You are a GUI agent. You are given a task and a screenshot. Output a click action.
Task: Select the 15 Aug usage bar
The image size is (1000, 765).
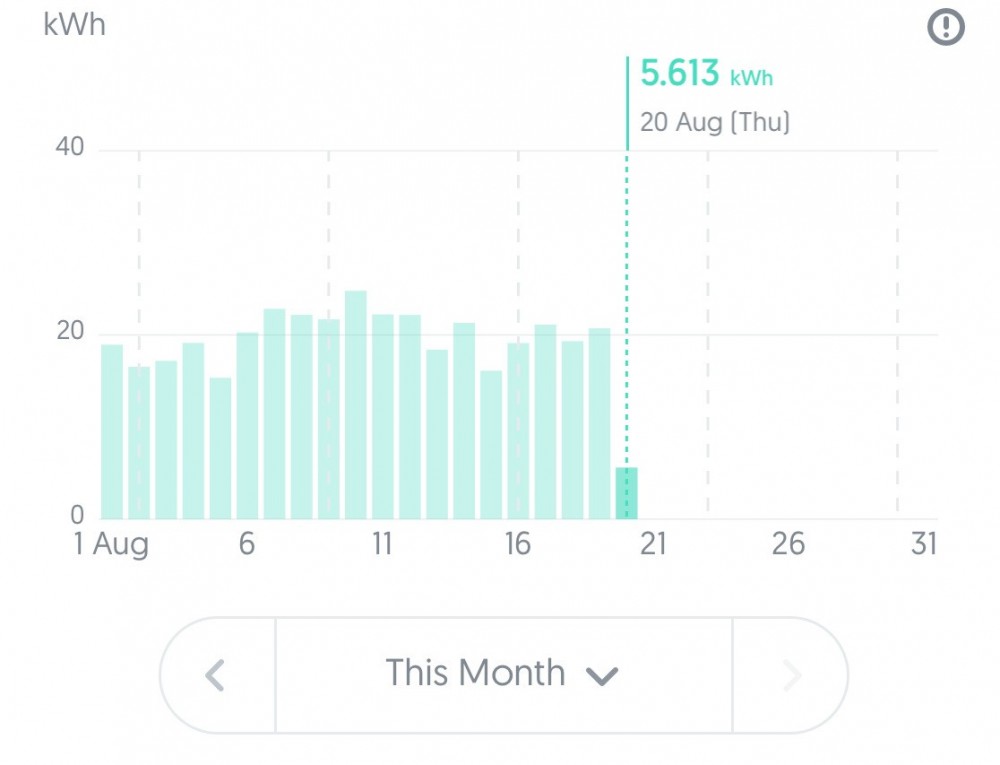(491, 445)
